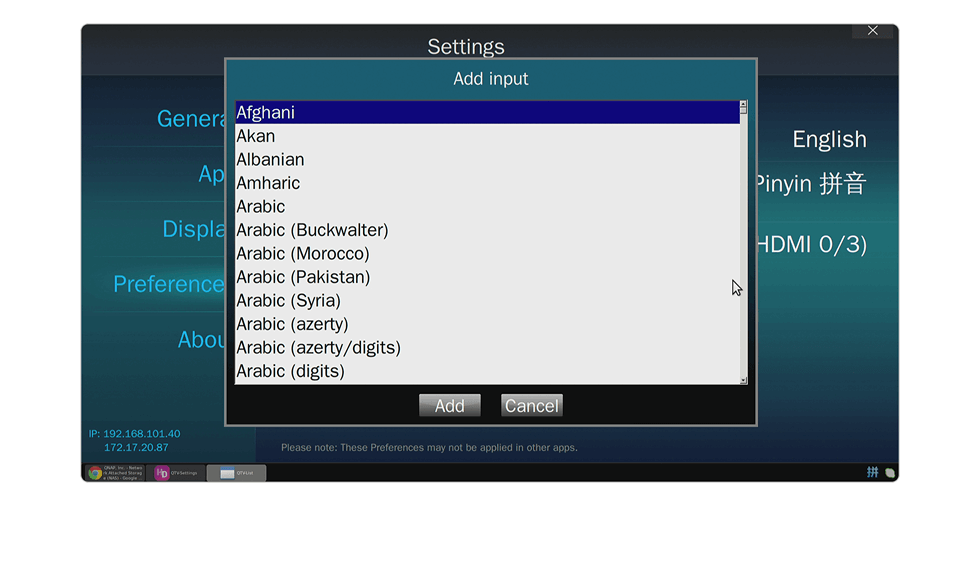Click the Pinyin 拼 input indicator in the tray
This screenshot has height=585, width=980.
tap(872, 472)
